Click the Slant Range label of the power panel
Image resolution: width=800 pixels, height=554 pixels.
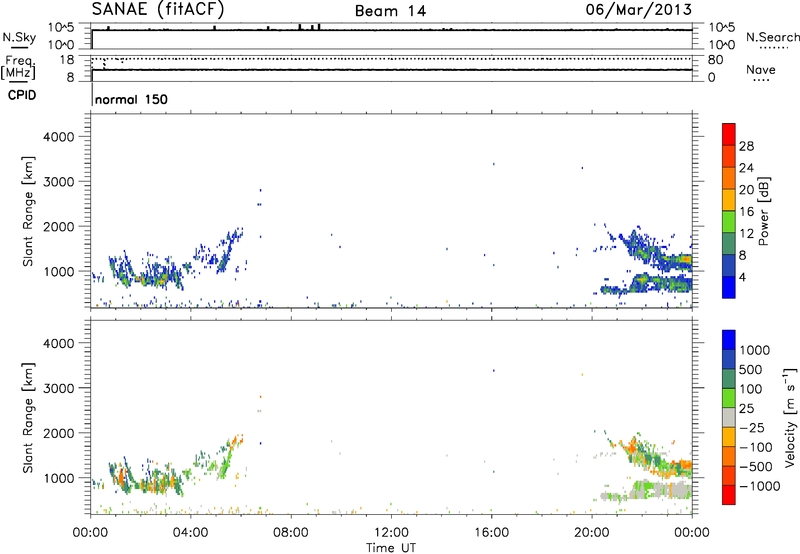pyautogui.click(x=28, y=211)
